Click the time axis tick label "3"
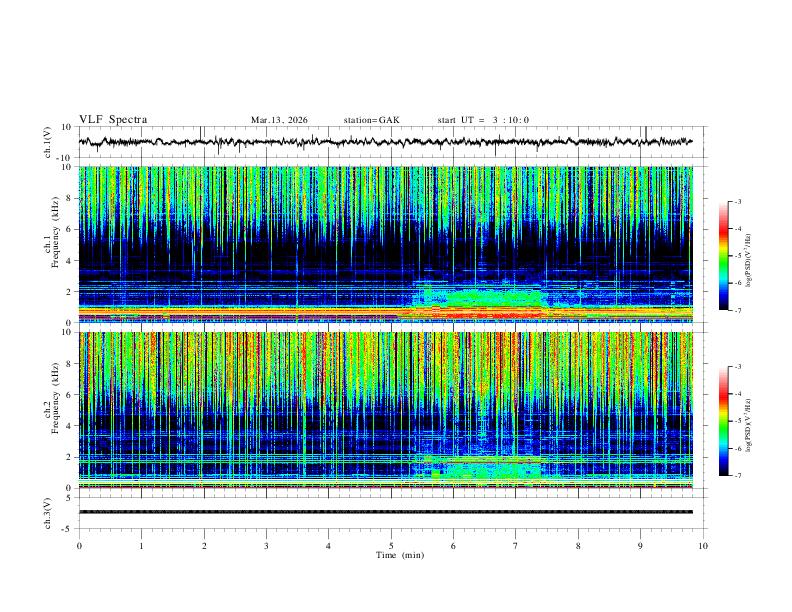The image size is (792, 612). coord(266,546)
